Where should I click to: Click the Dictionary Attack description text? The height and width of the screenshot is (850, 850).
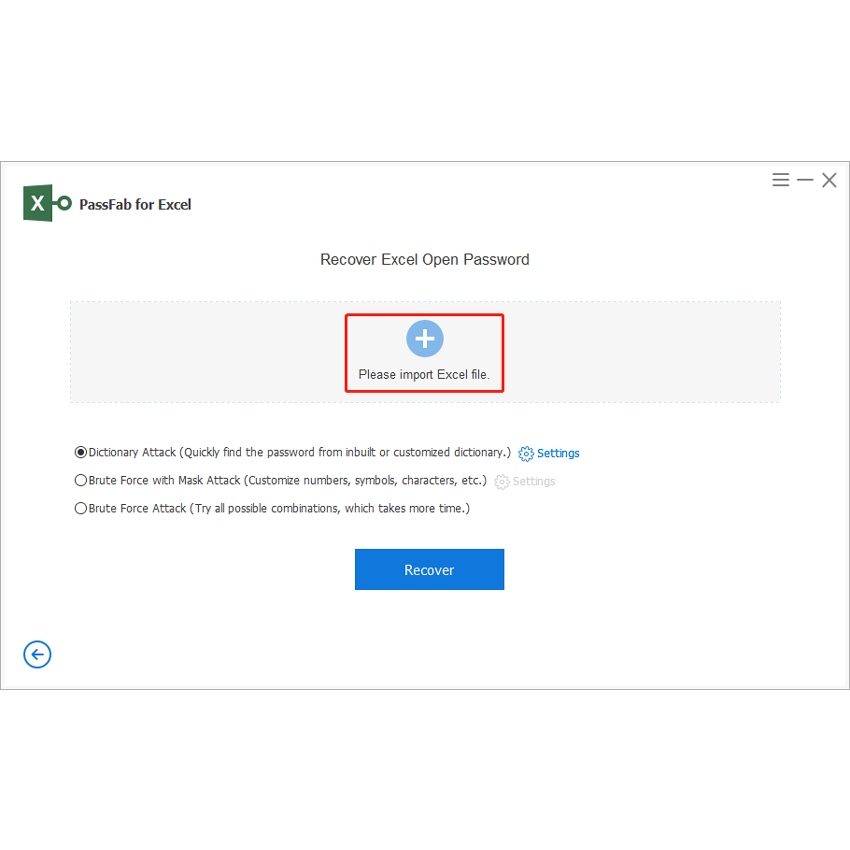tap(300, 453)
